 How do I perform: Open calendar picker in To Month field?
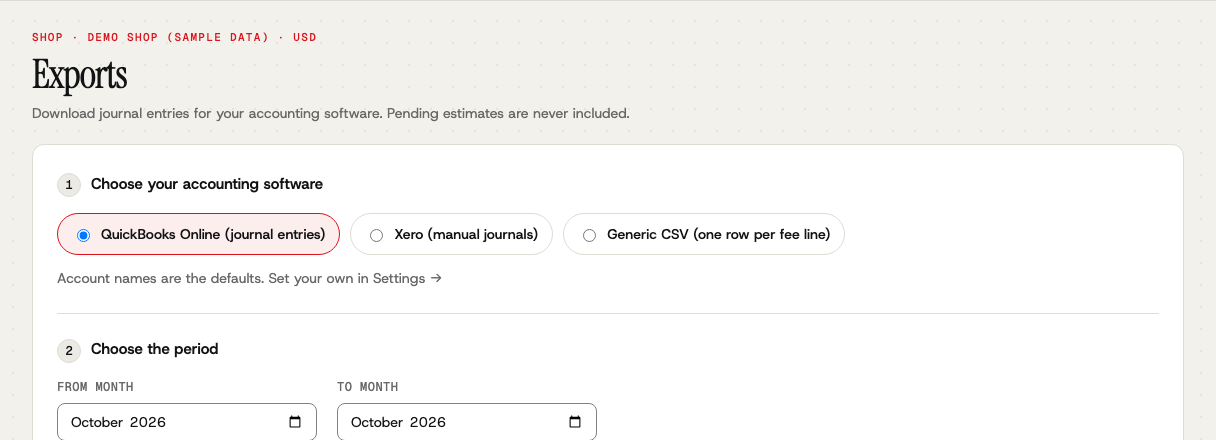coord(575,422)
